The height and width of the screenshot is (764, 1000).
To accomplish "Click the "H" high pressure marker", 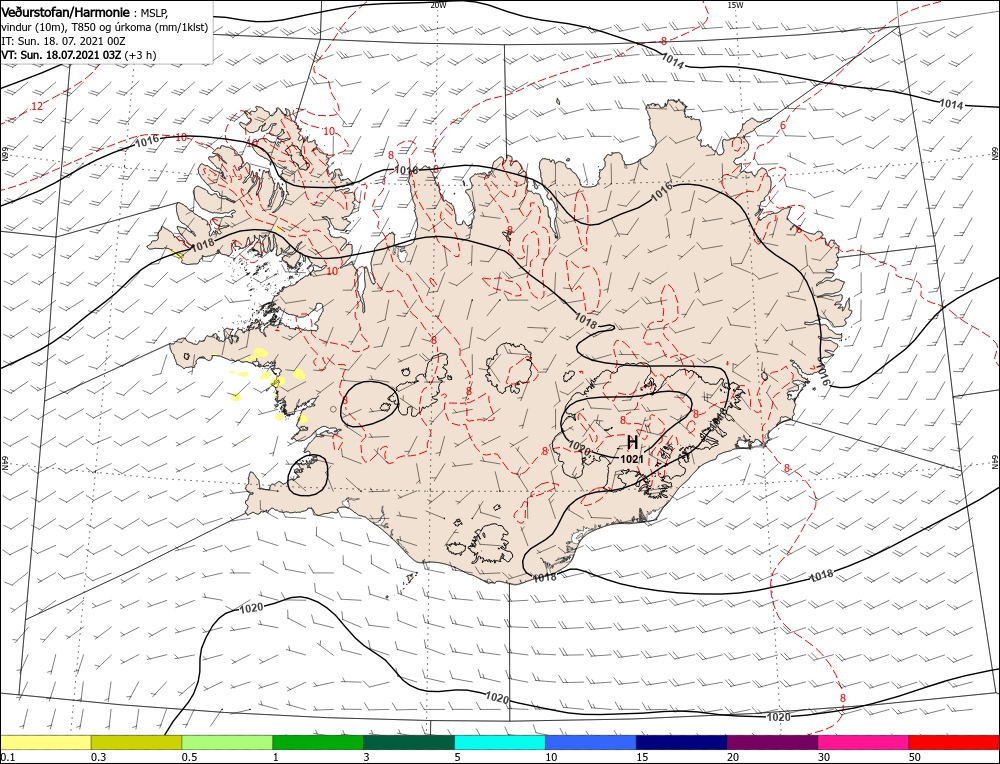I will tap(632, 443).
